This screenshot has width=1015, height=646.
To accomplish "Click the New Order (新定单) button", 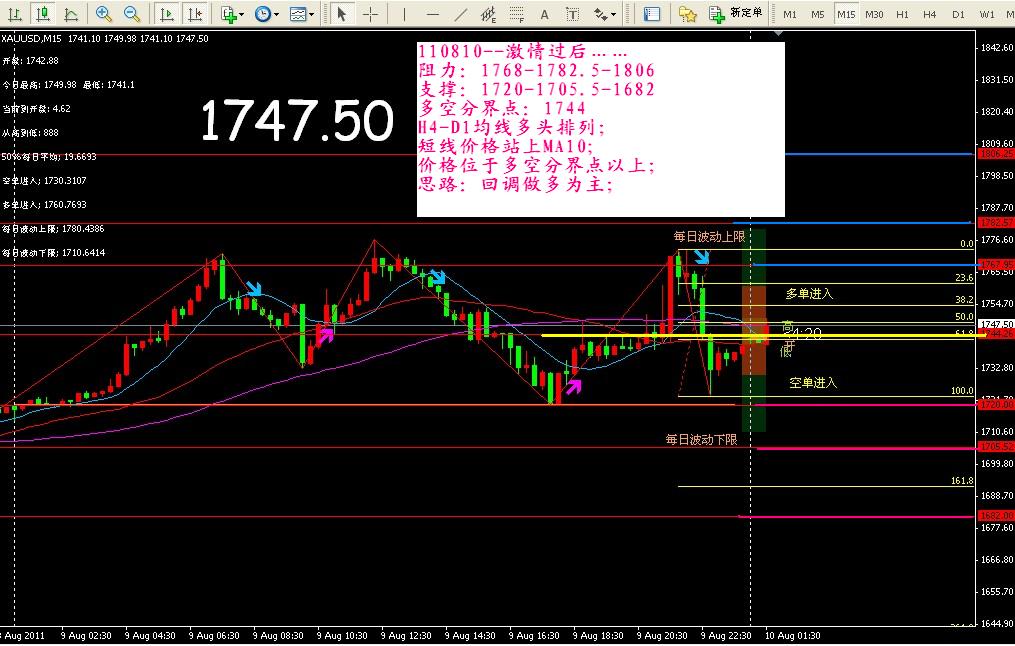I will pyautogui.click(x=737, y=14).
